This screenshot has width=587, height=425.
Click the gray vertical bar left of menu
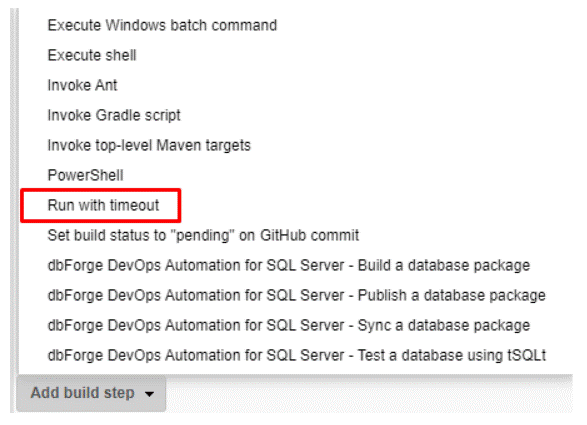14,191
